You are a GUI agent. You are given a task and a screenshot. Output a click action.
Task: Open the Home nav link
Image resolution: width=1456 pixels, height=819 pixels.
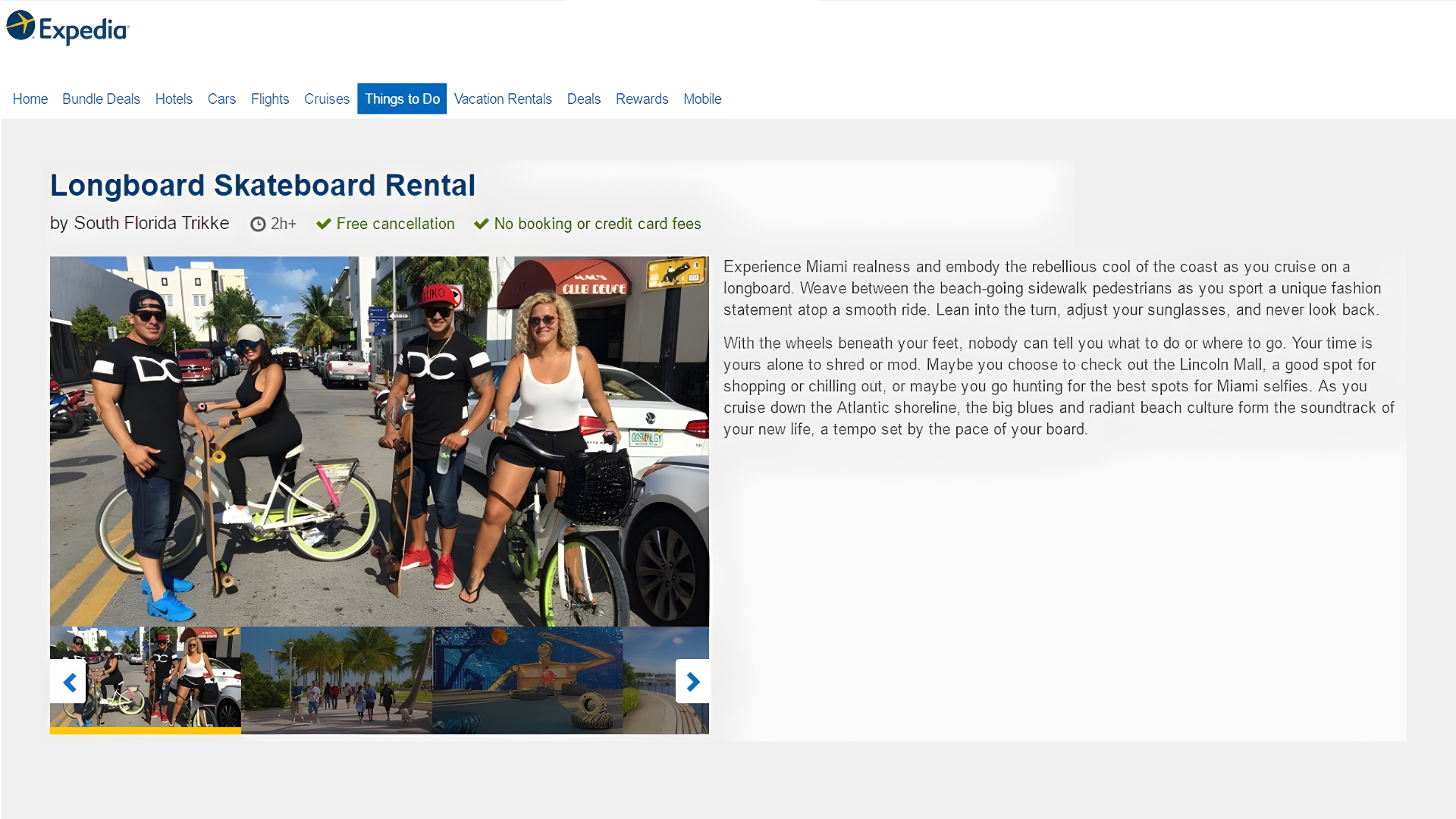(30, 99)
